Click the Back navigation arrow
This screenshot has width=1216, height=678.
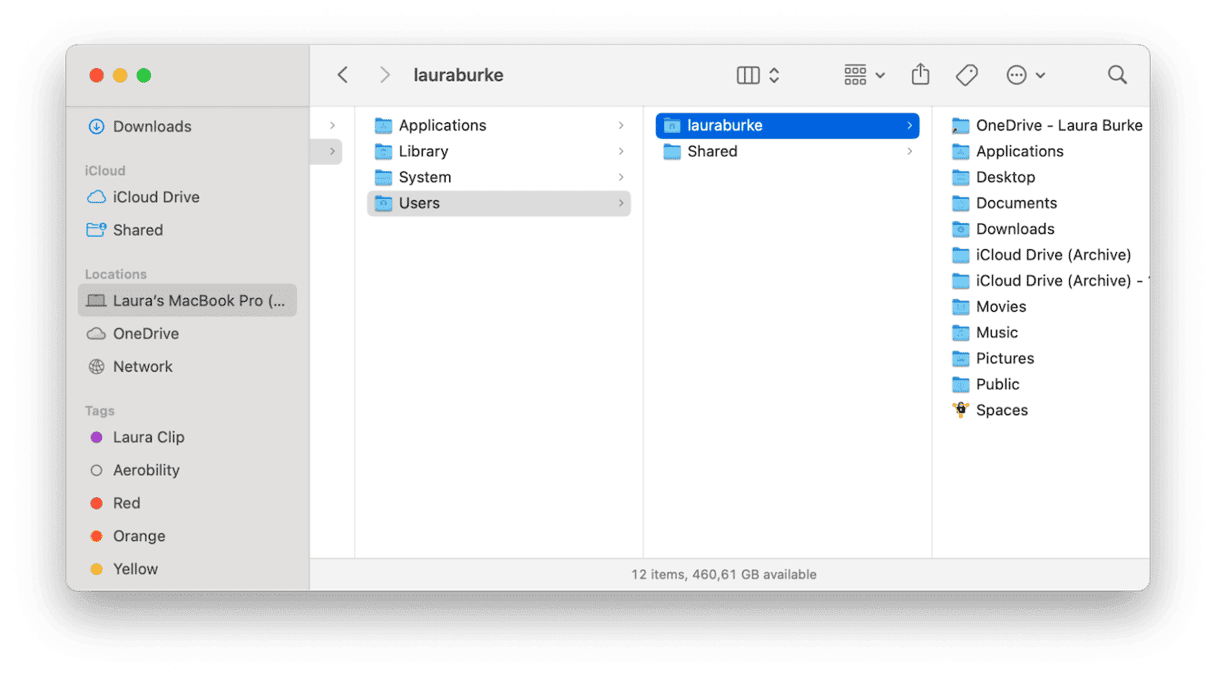click(x=342, y=75)
